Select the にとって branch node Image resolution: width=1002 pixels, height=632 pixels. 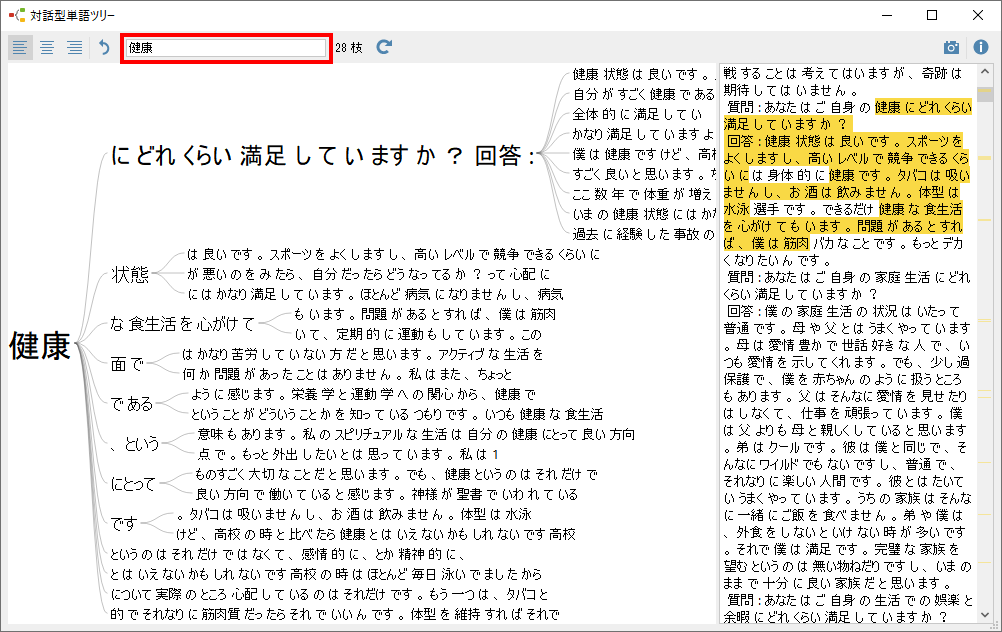pos(133,484)
